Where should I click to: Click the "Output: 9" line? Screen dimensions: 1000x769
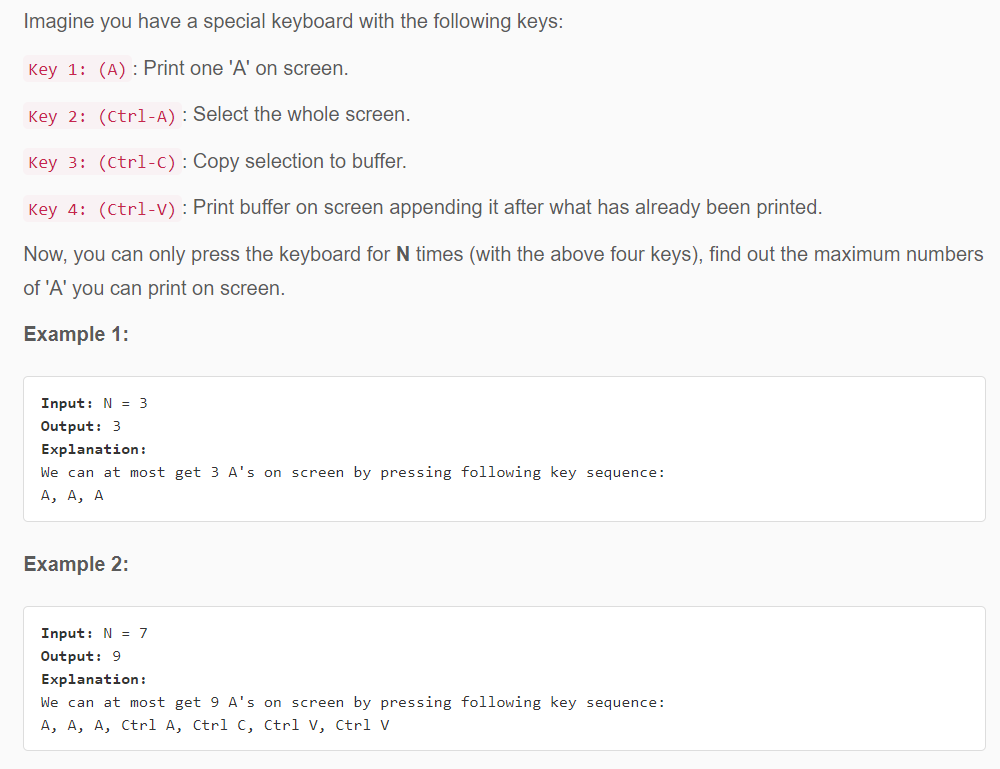click(x=81, y=656)
